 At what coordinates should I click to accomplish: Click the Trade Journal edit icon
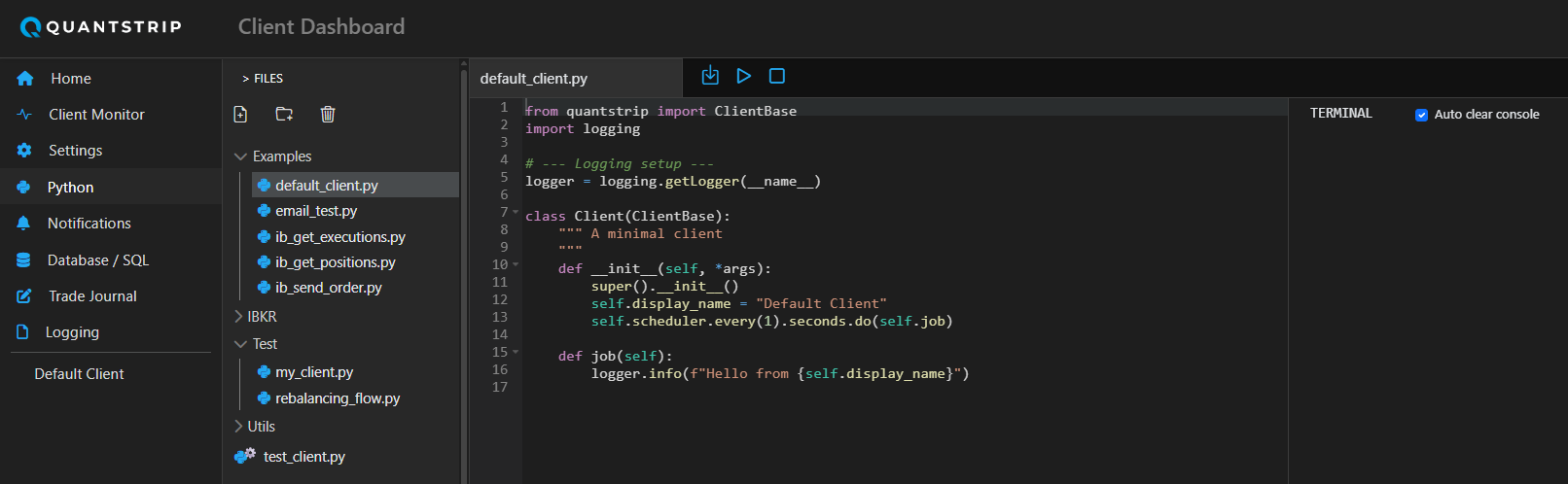tap(24, 295)
